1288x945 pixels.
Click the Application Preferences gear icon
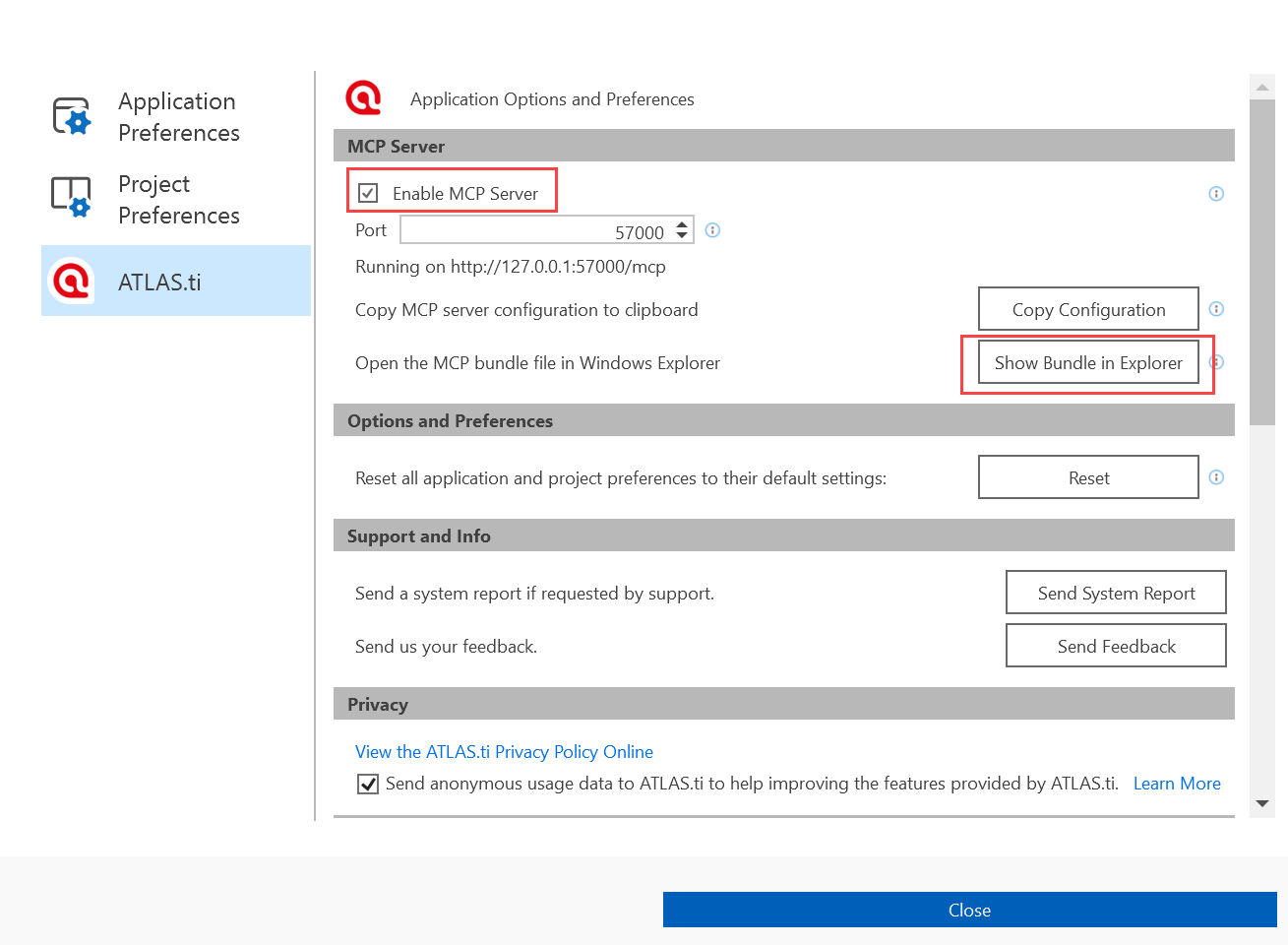[72, 116]
